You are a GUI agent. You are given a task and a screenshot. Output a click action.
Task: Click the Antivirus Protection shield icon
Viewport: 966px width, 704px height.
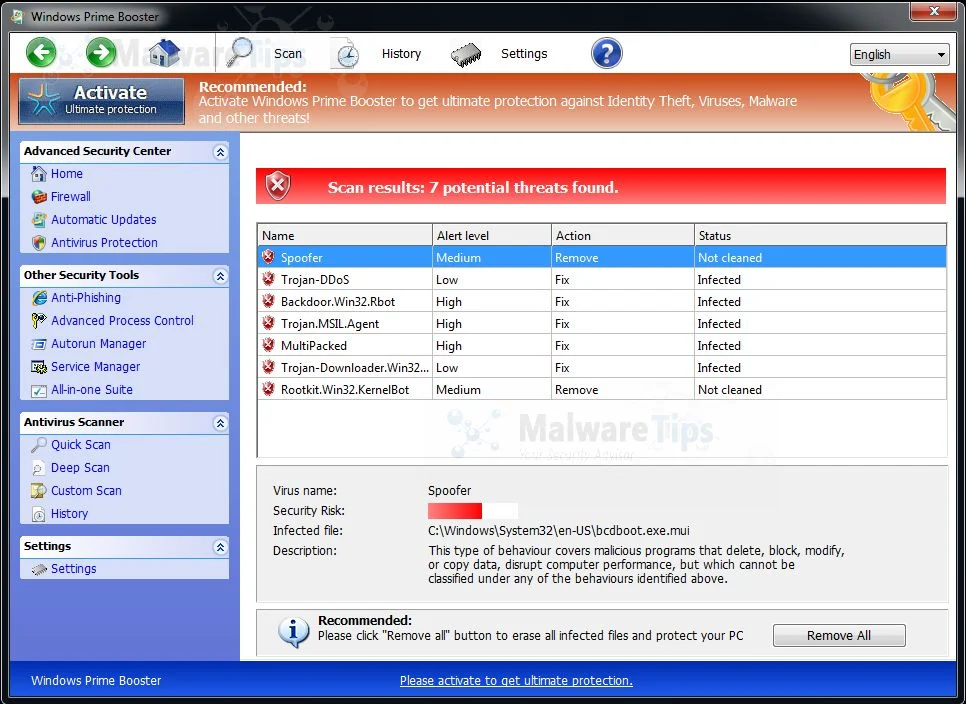coord(39,243)
